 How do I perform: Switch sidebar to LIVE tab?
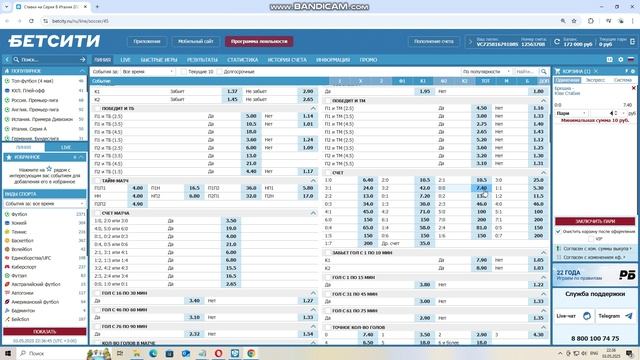(66, 147)
